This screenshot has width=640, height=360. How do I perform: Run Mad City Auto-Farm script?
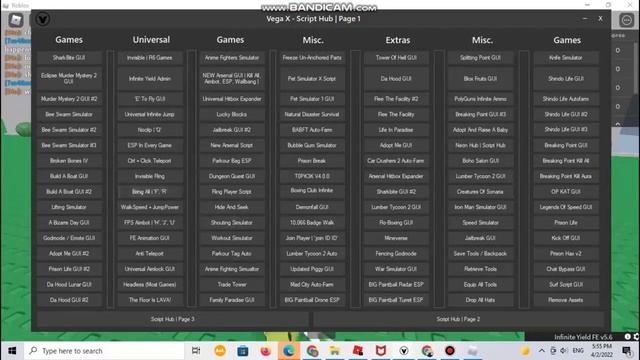point(312,284)
